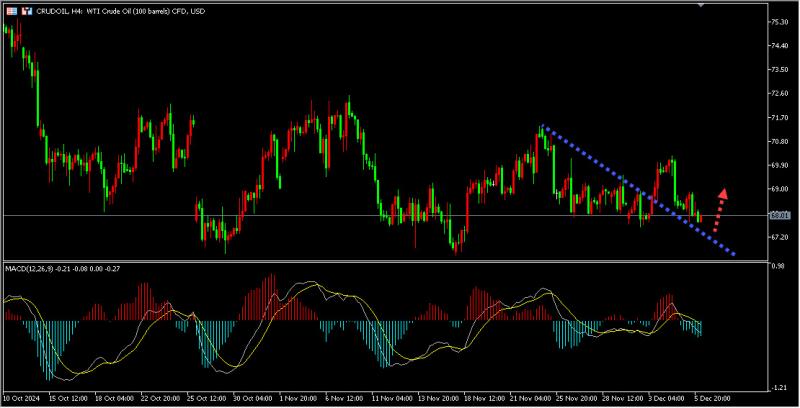Viewport: 800px width, 408px height.
Task: Click the '30 Oct 04:00' time axis label
Action: coord(253,398)
